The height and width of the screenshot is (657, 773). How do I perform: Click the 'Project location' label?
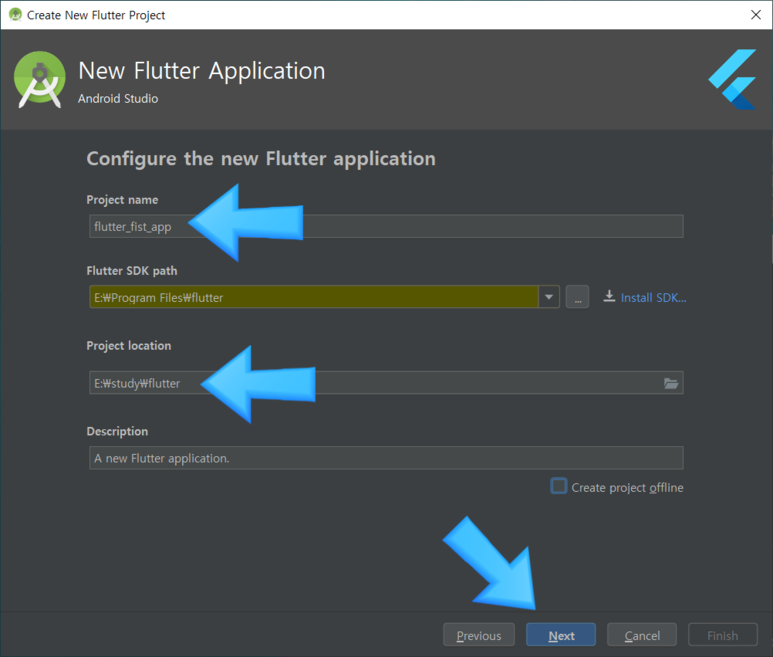coord(129,346)
